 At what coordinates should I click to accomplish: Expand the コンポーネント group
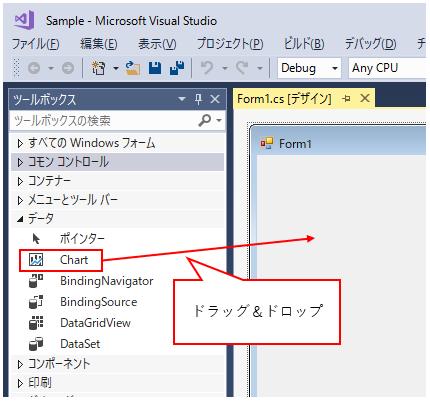[20, 364]
